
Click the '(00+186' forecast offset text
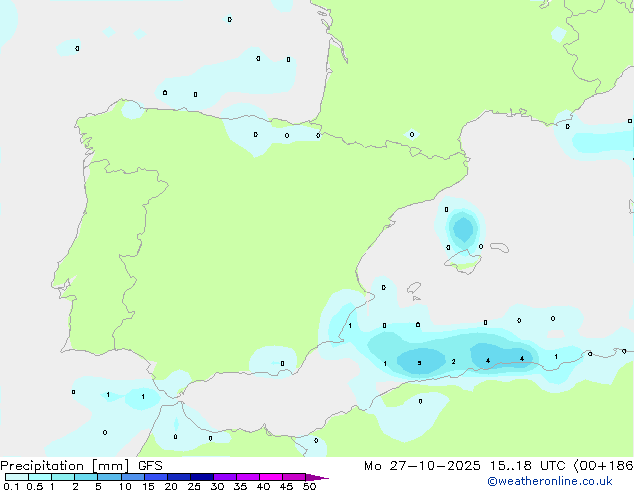[604, 466]
